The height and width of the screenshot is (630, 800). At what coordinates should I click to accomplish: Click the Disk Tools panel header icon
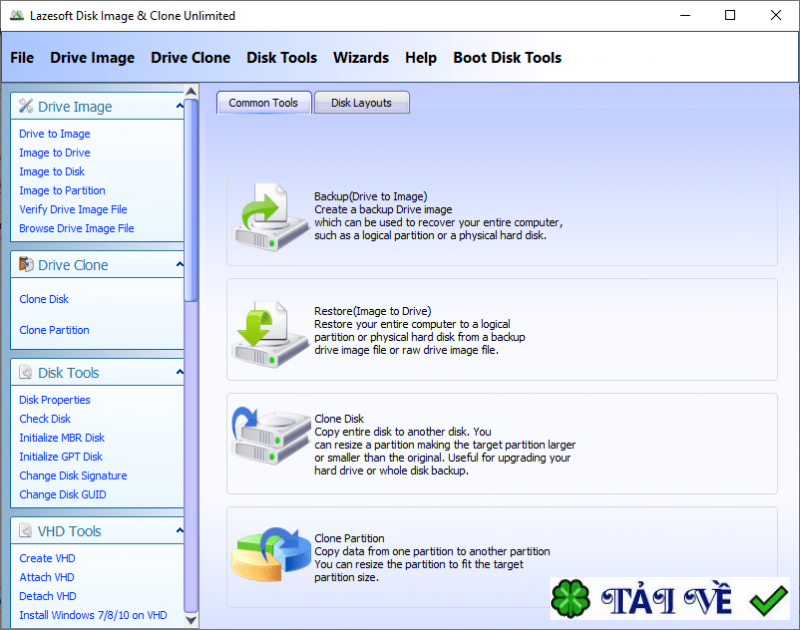tap(27, 371)
